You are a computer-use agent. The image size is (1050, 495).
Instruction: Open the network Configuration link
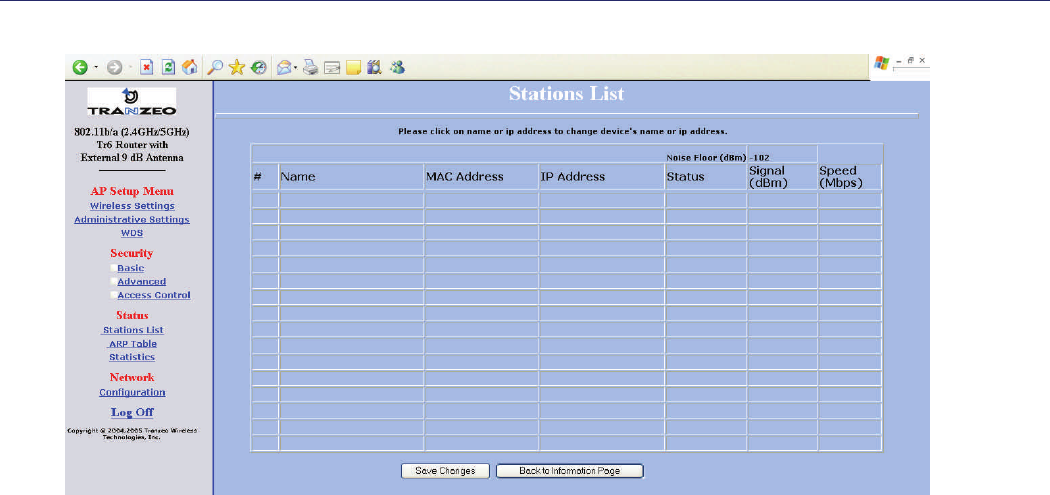coord(133,393)
